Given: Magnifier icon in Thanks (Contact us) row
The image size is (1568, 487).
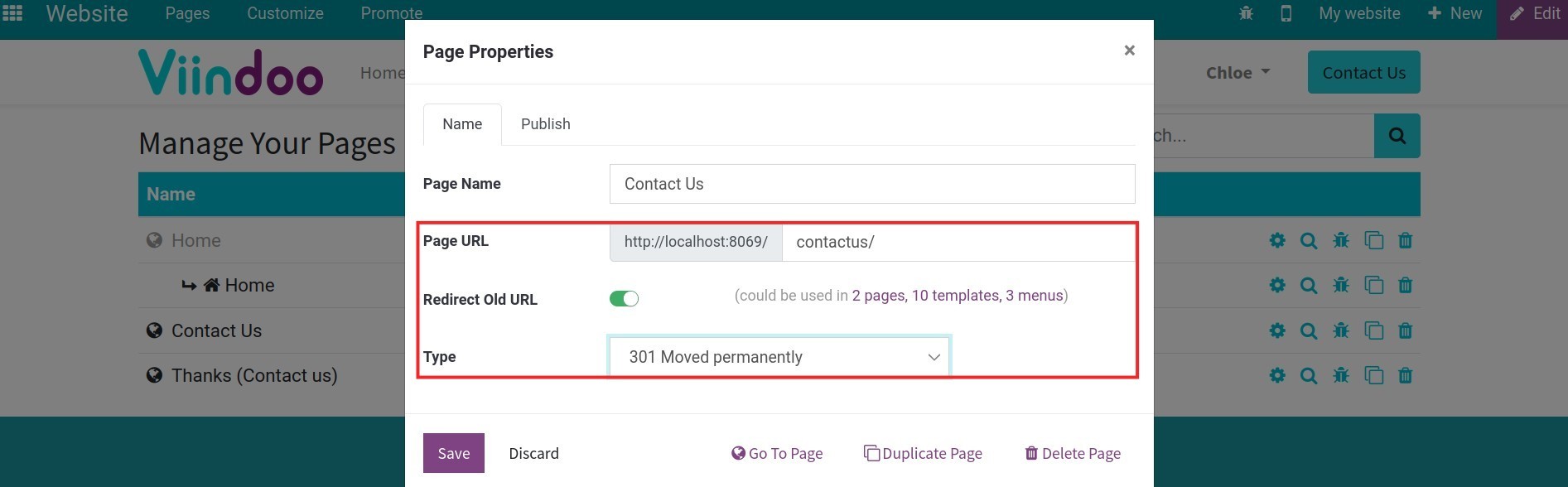Looking at the screenshot, I should (1309, 375).
